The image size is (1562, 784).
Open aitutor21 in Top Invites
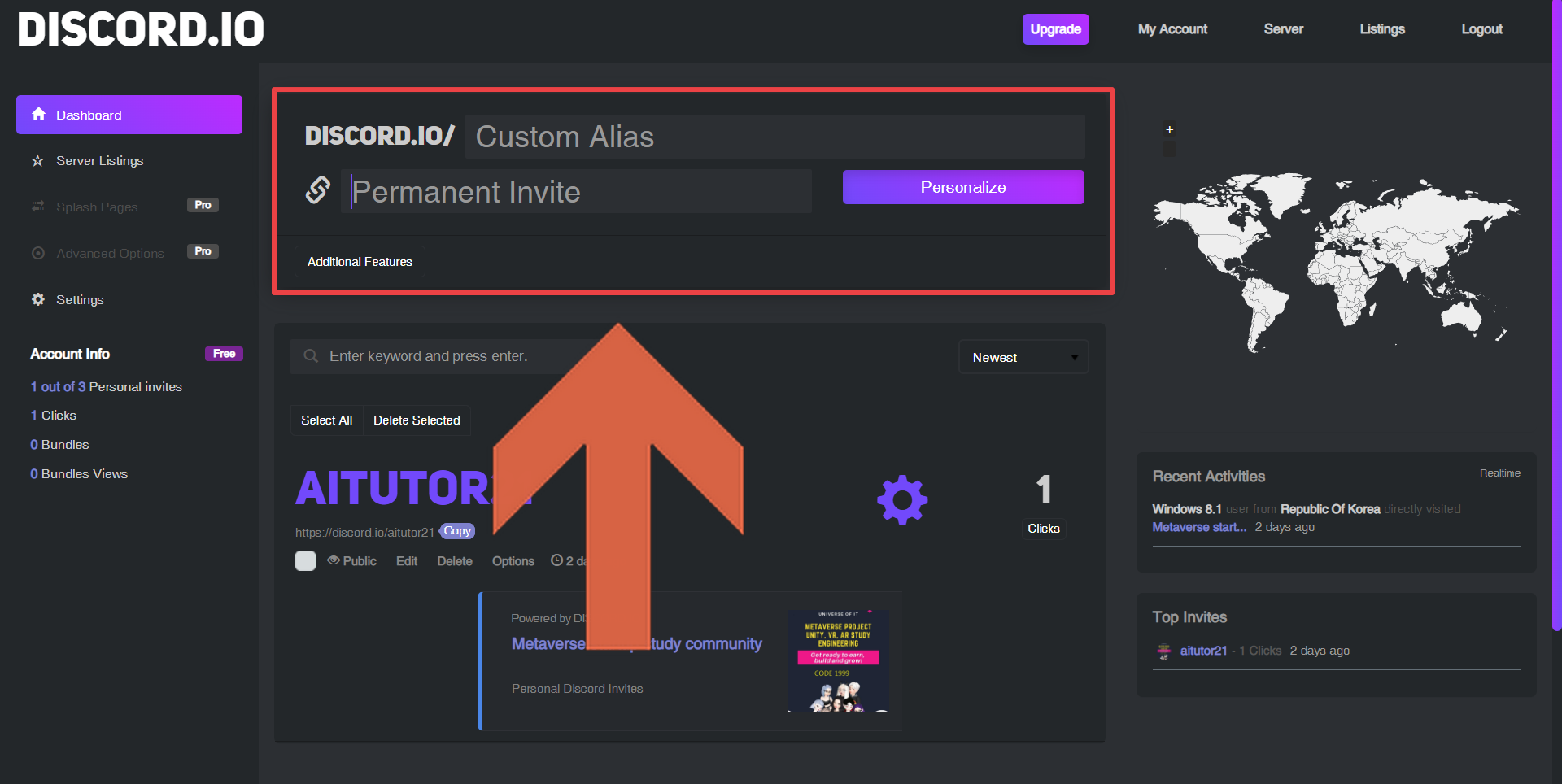[x=1203, y=651]
